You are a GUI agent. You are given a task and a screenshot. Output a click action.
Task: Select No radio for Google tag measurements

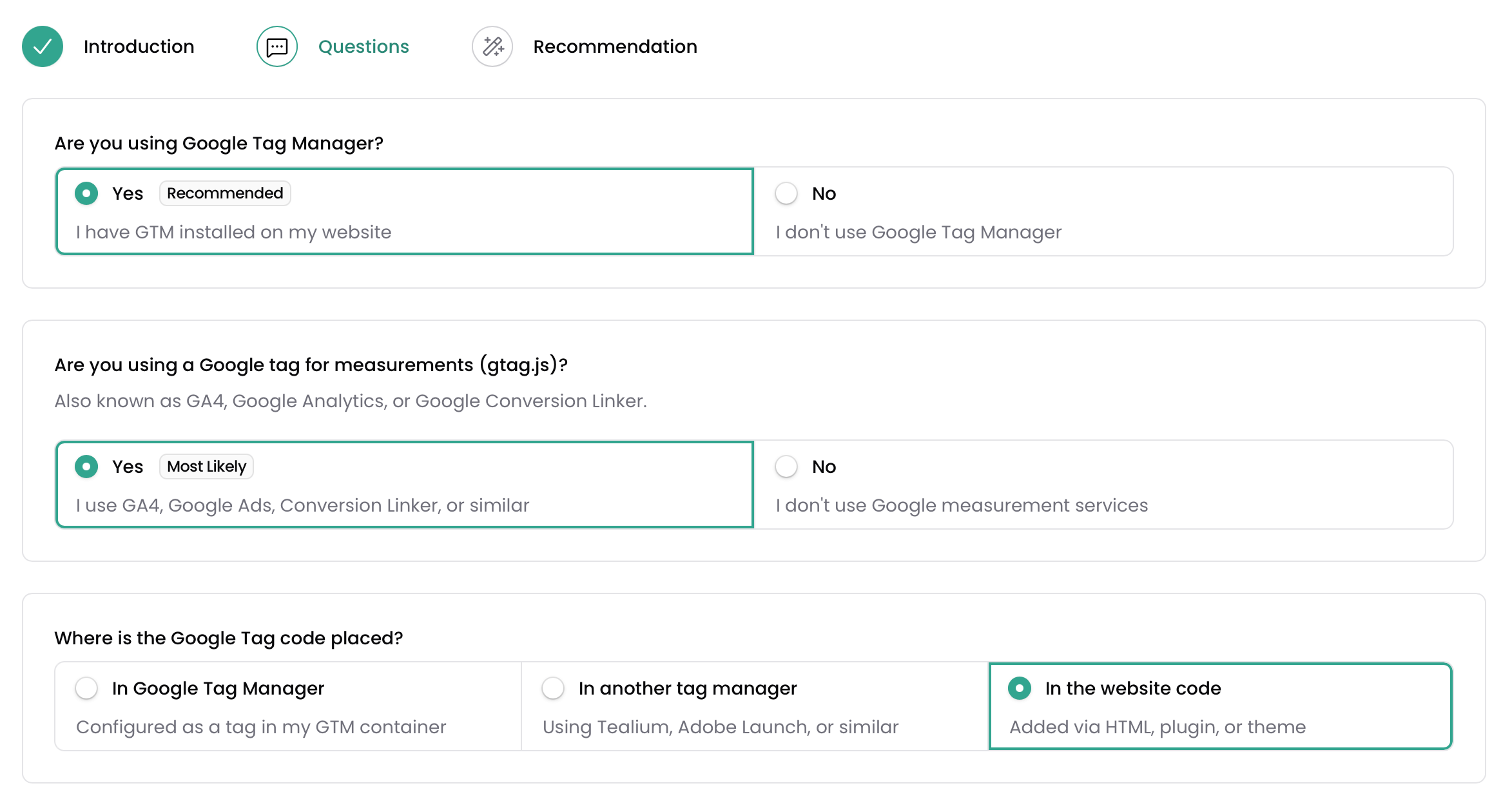(x=786, y=467)
